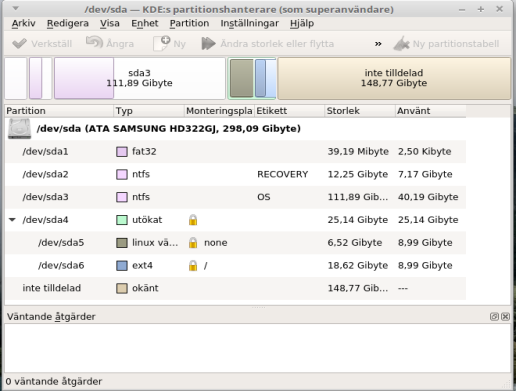This screenshot has height=391, width=516.
Task: Click the blue ext4 color swatch
Action: [x=122, y=266]
